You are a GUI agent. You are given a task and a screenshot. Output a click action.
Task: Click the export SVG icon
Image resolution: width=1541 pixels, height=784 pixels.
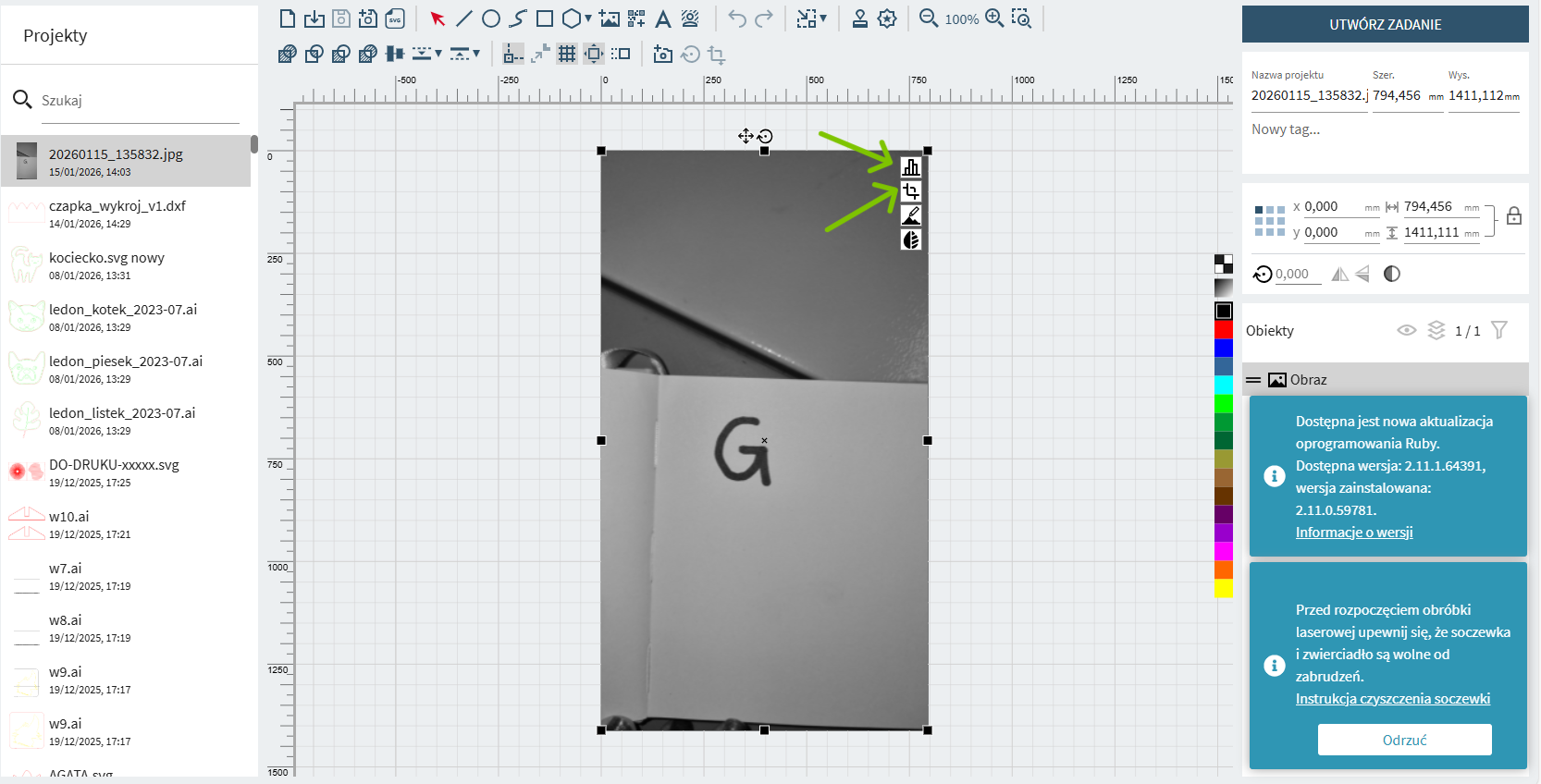(395, 18)
